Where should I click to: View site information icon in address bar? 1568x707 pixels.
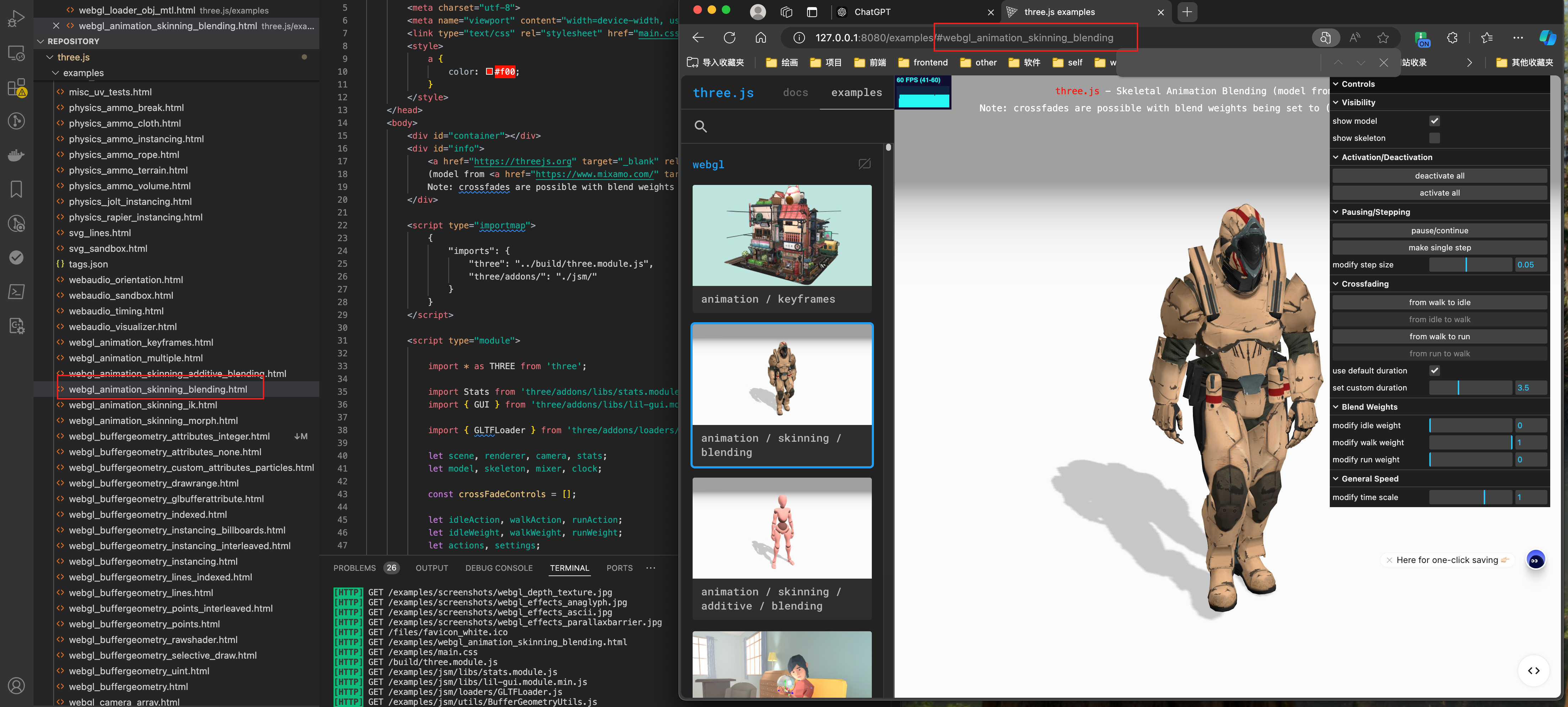click(x=799, y=38)
